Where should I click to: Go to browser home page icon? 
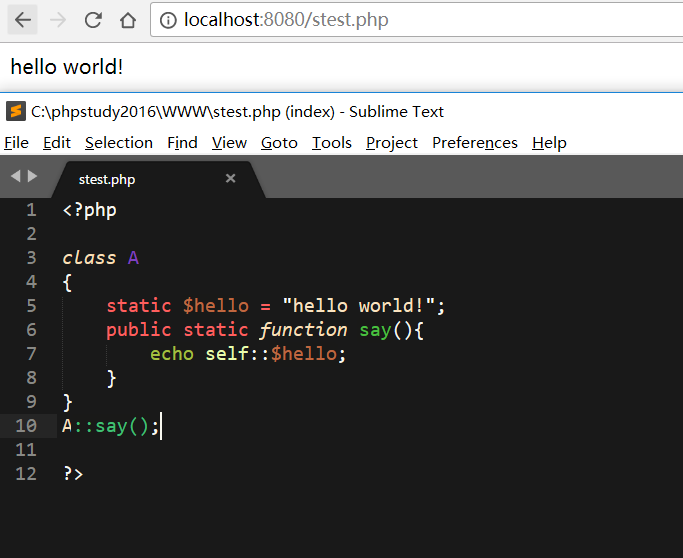point(127,20)
